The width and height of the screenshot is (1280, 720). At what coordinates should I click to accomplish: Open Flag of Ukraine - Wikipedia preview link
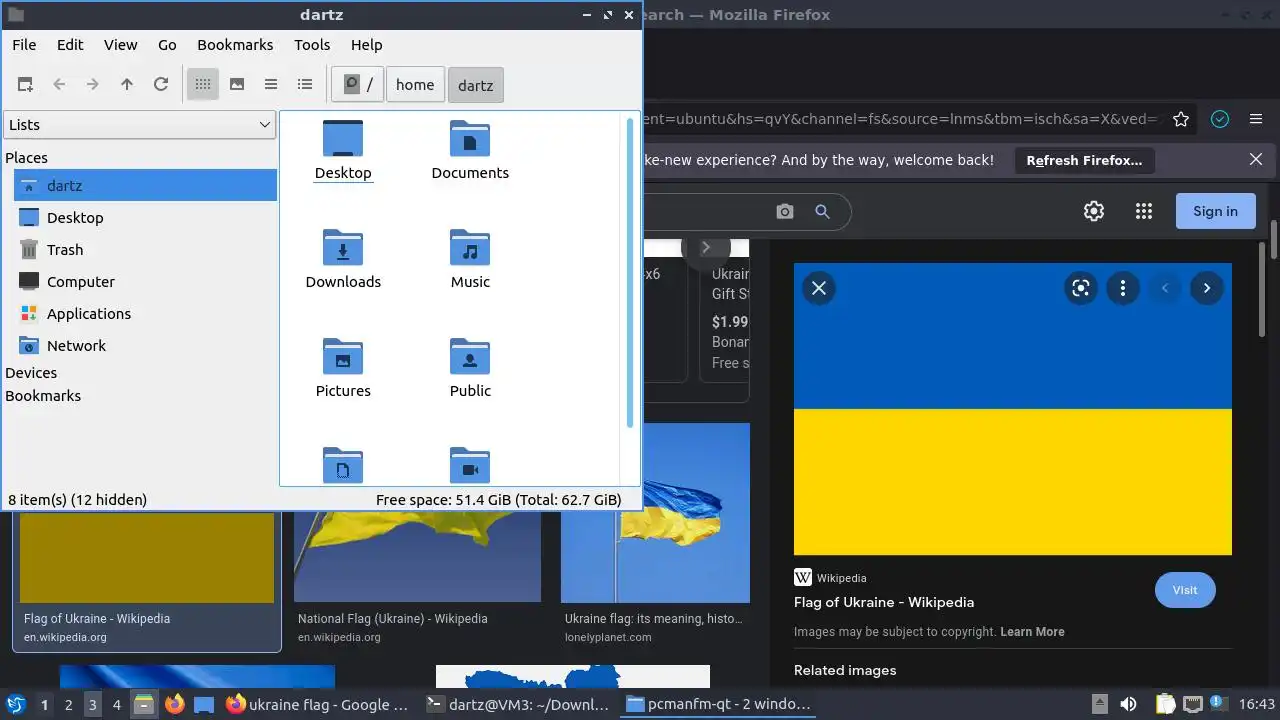pyautogui.click(x=884, y=602)
